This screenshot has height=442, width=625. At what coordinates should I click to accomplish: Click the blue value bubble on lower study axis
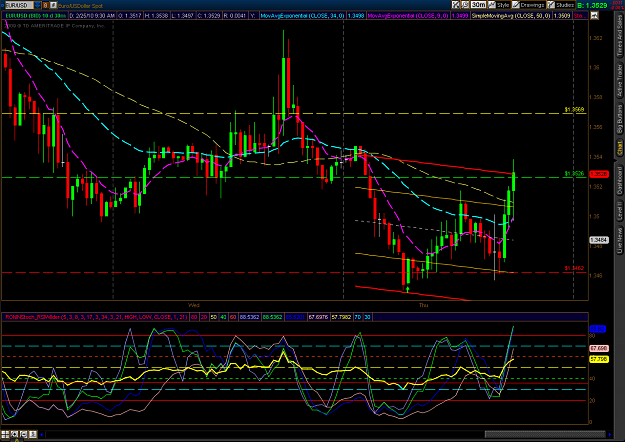coord(597,329)
